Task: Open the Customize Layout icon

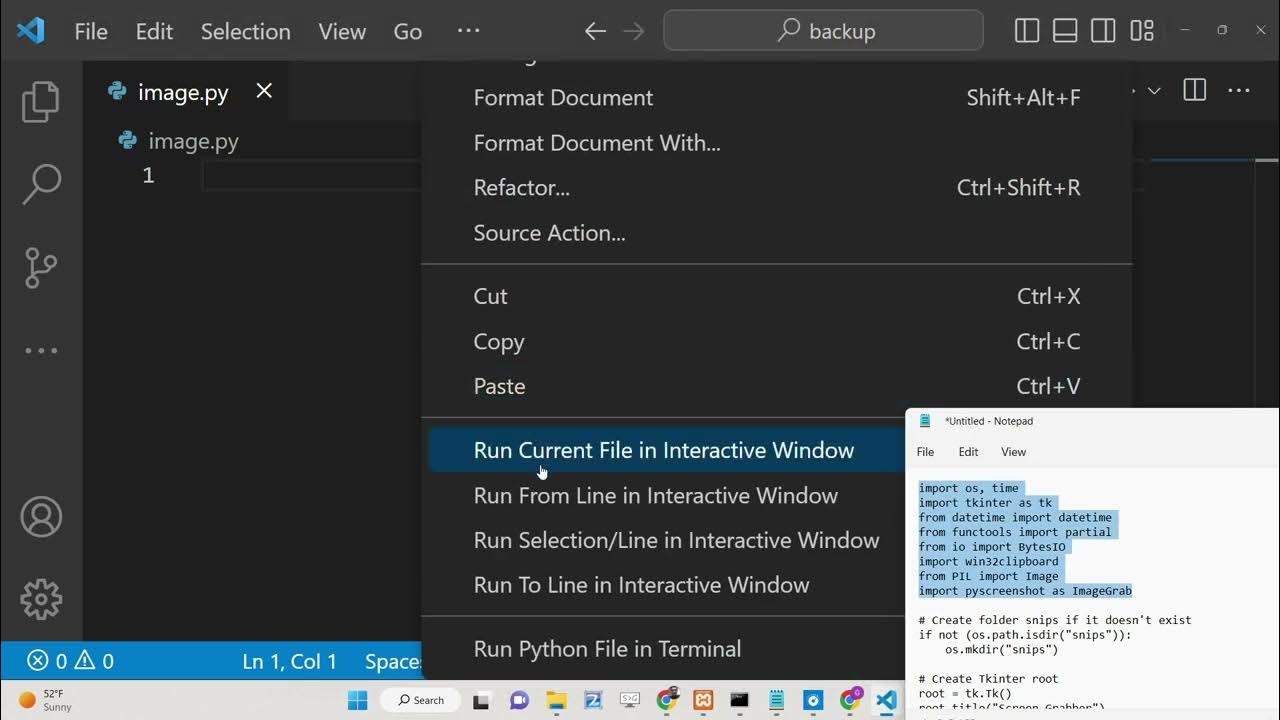Action: (1142, 31)
